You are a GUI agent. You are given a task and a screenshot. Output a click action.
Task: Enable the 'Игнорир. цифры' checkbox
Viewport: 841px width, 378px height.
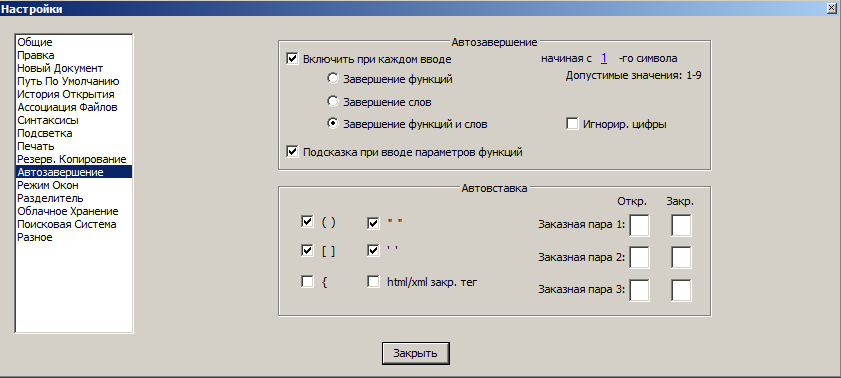[x=572, y=124]
